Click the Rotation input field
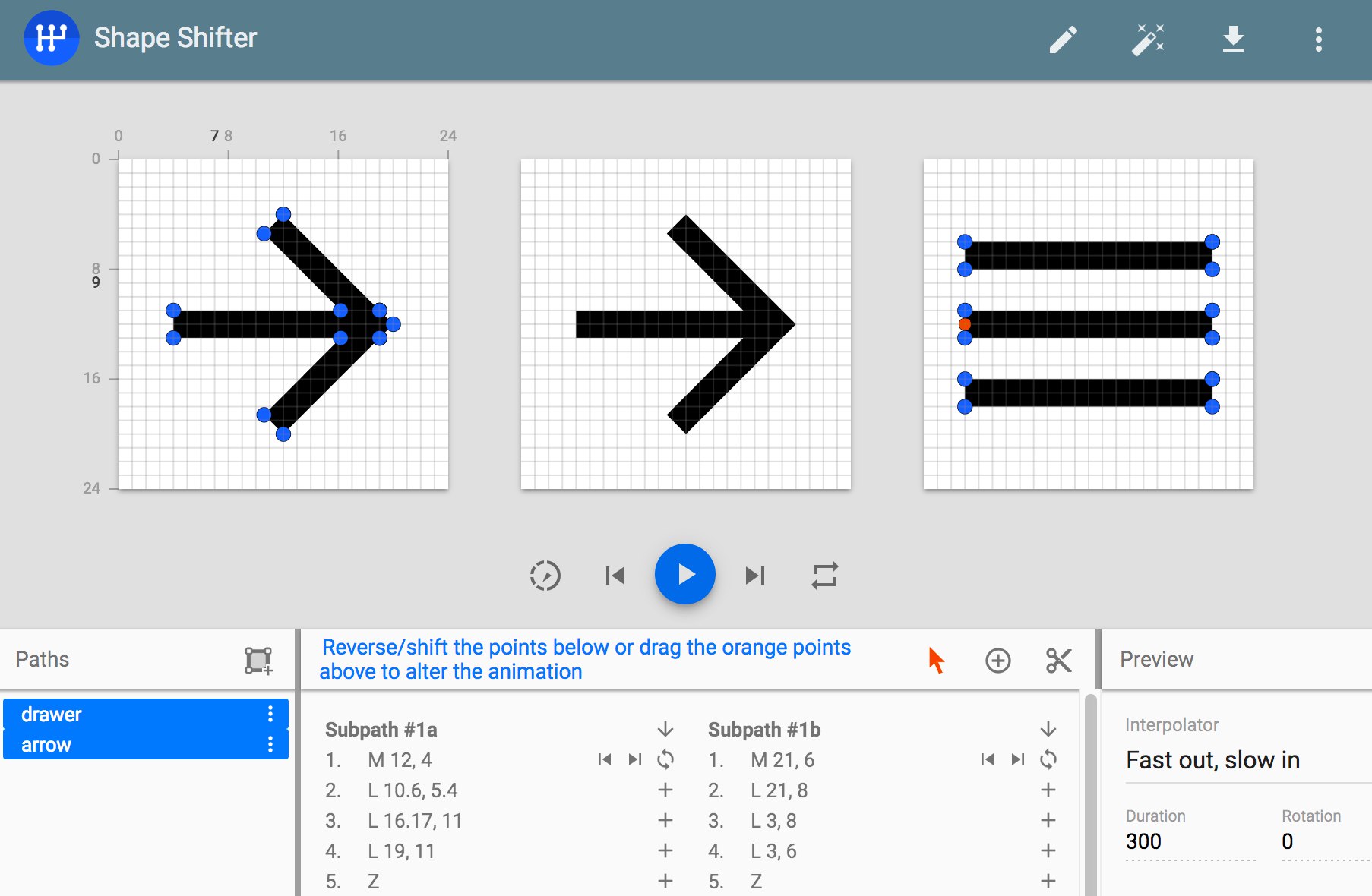Viewport: 1372px width, 896px height. tap(1326, 841)
